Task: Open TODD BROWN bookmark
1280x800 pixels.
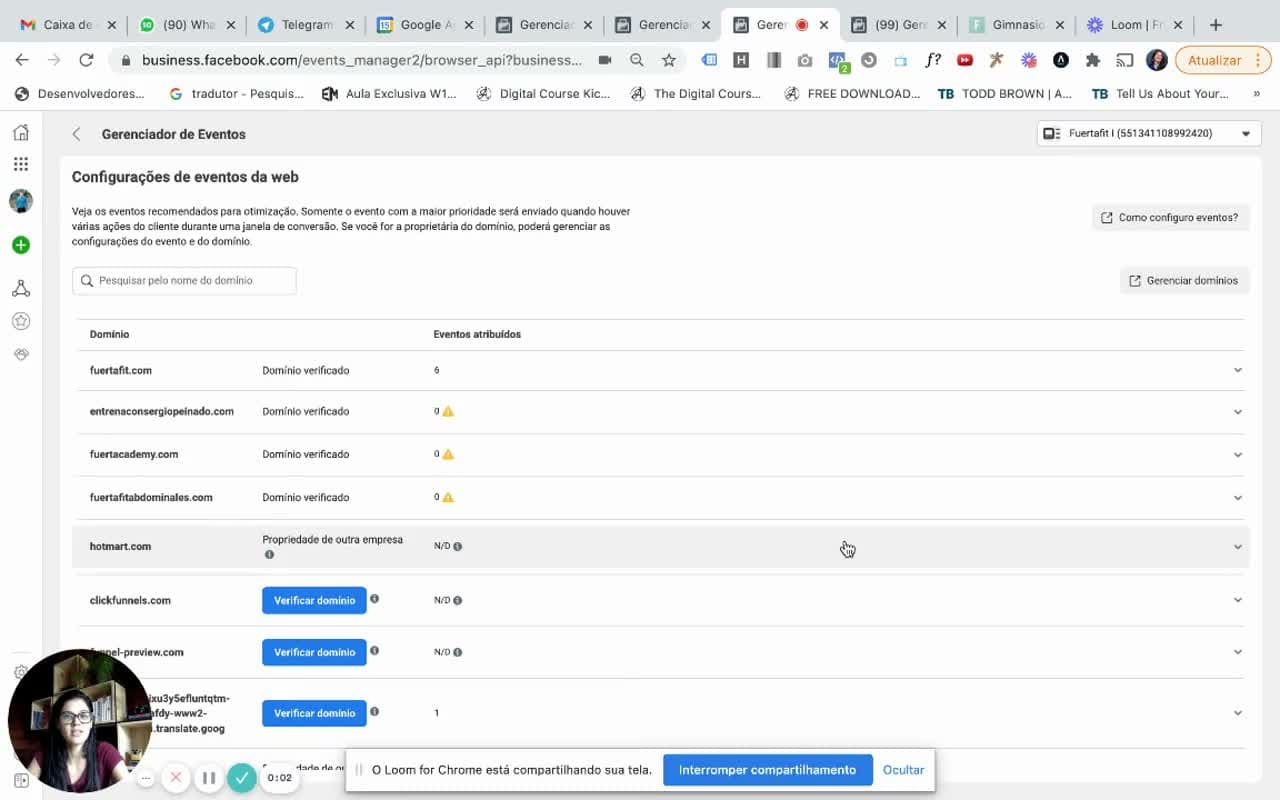Action: pos(1004,94)
